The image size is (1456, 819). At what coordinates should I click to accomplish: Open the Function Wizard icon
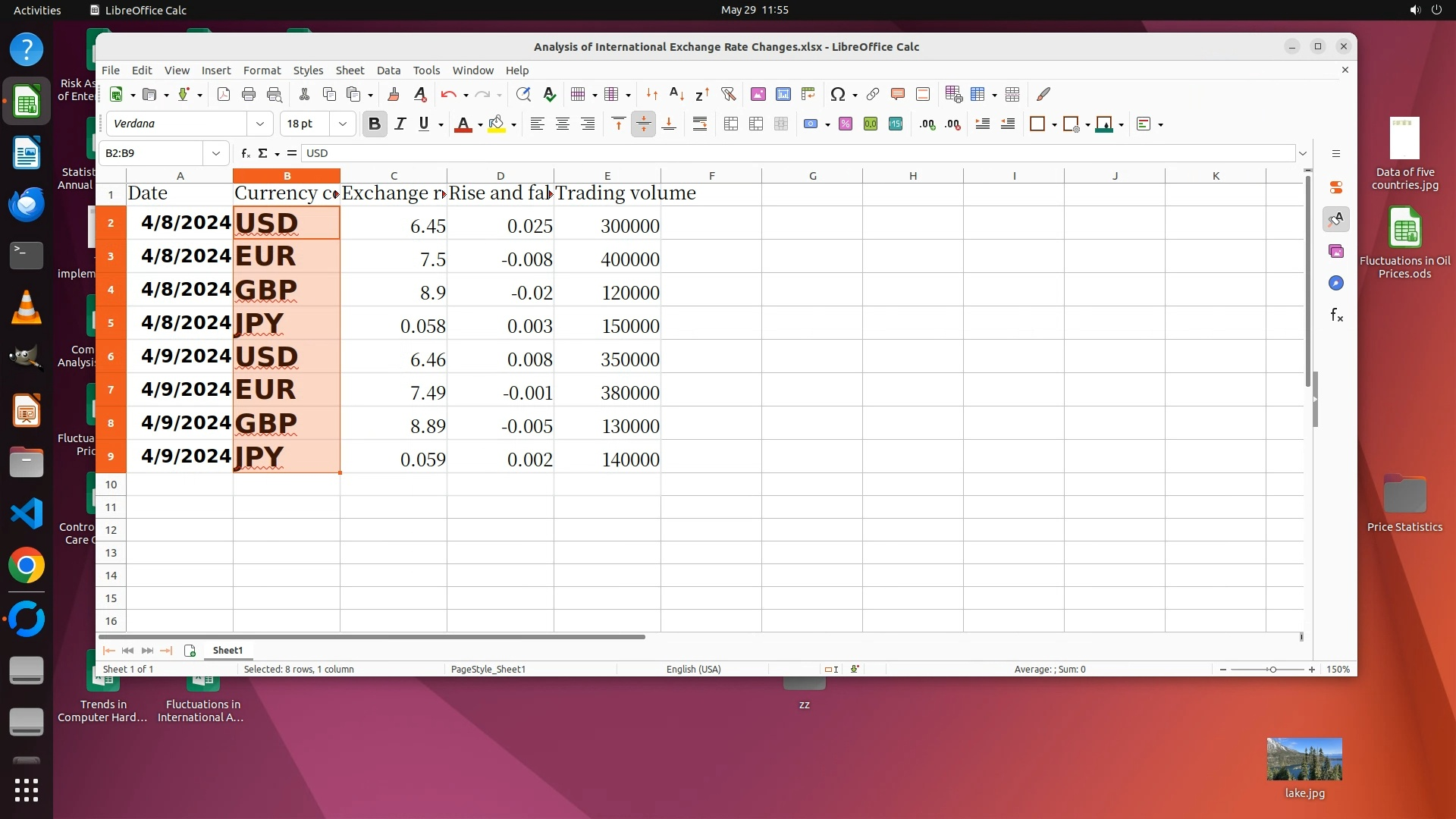[245, 153]
